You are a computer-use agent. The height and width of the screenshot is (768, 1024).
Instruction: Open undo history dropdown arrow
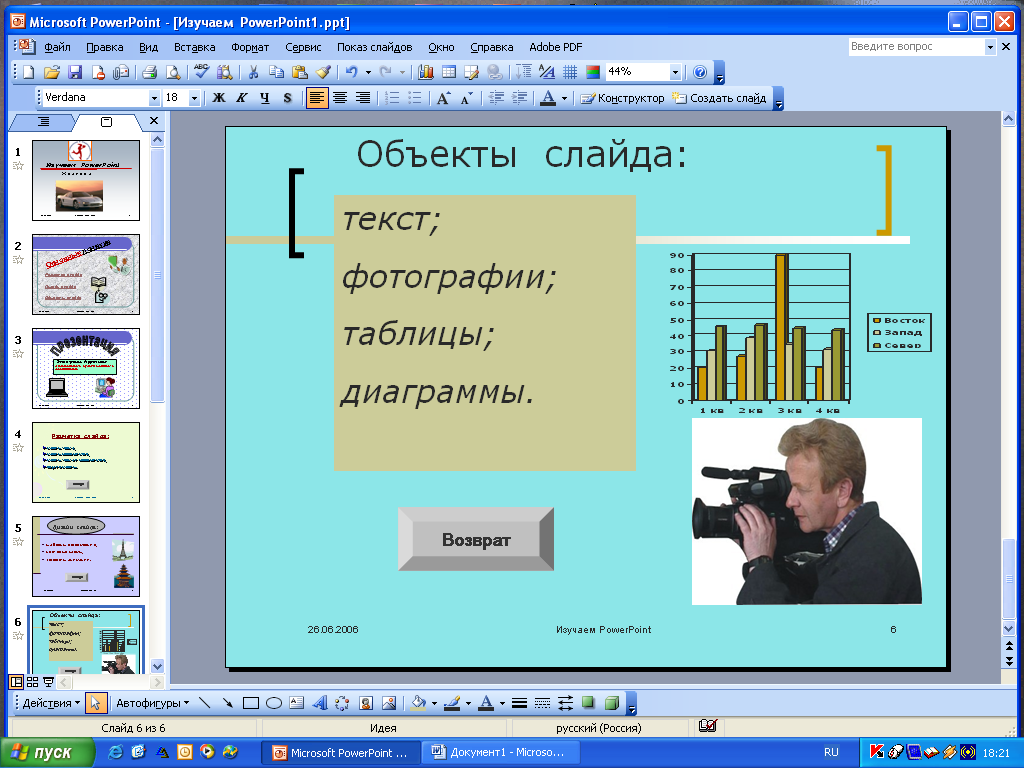[x=368, y=72]
